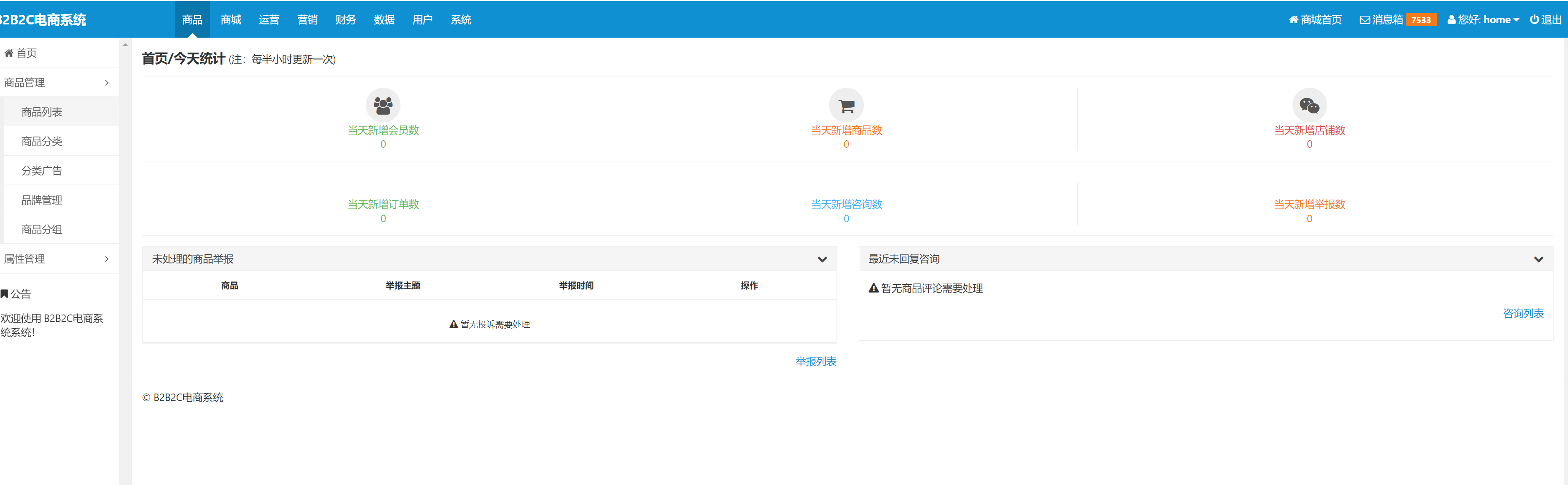Select 品牌管理 in the sidebar
Screen dimensions: 1568x485
tap(41, 200)
